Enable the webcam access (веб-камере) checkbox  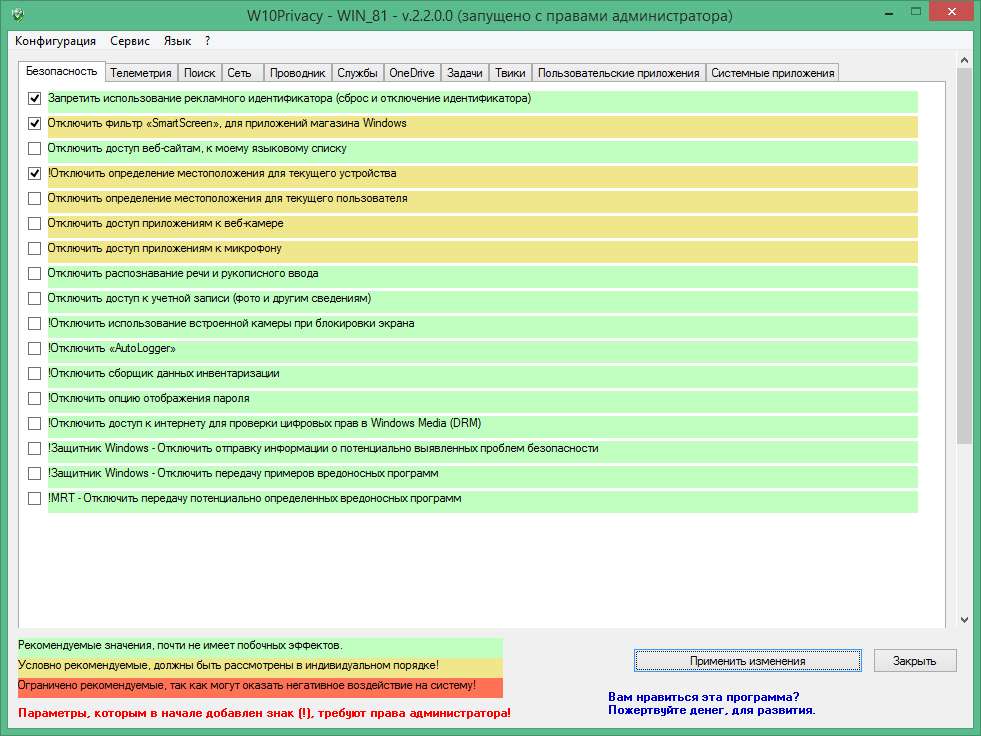(35, 223)
